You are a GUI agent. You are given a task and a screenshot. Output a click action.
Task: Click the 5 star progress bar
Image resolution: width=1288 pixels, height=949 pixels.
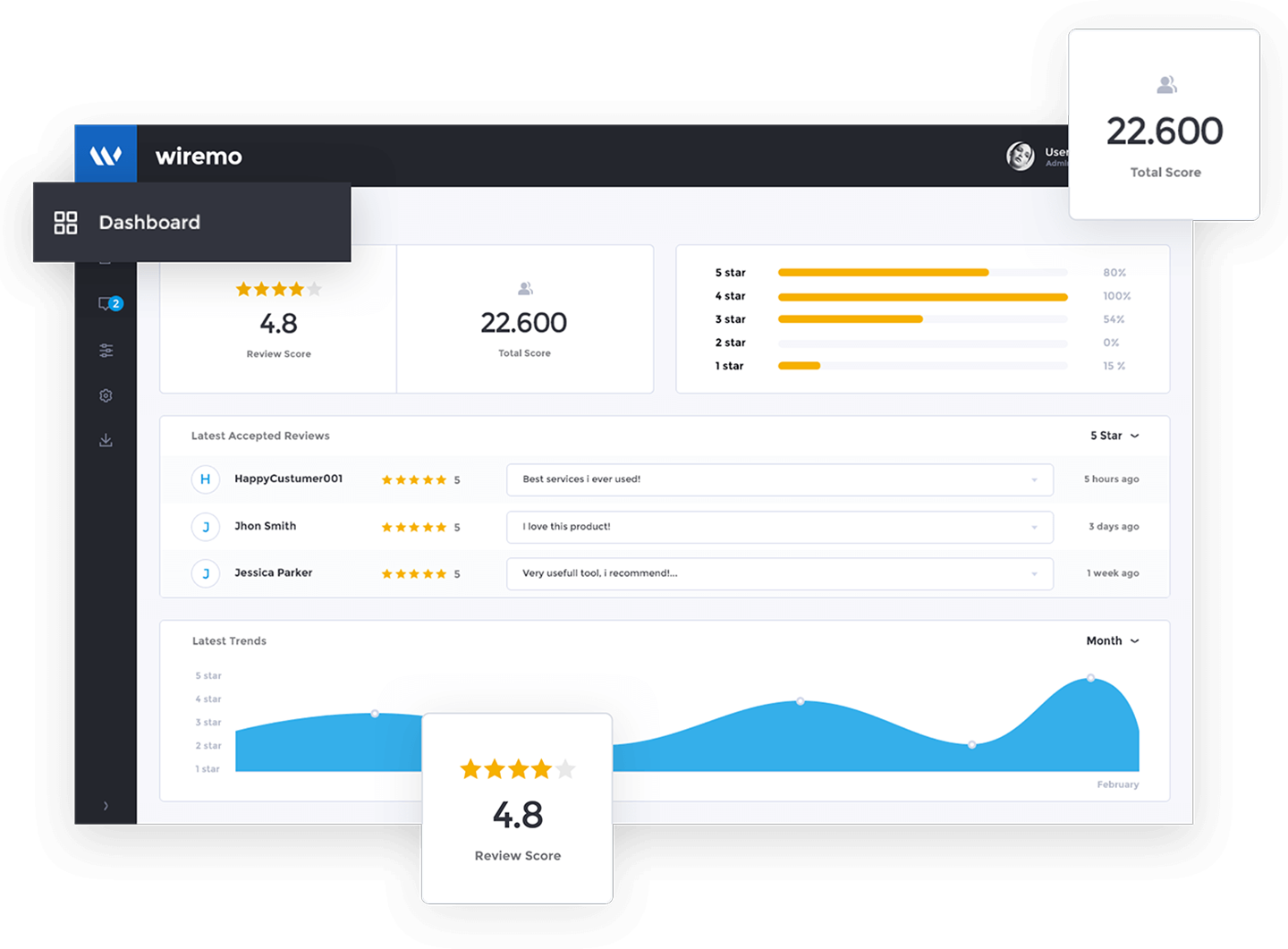[x=923, y=272]
